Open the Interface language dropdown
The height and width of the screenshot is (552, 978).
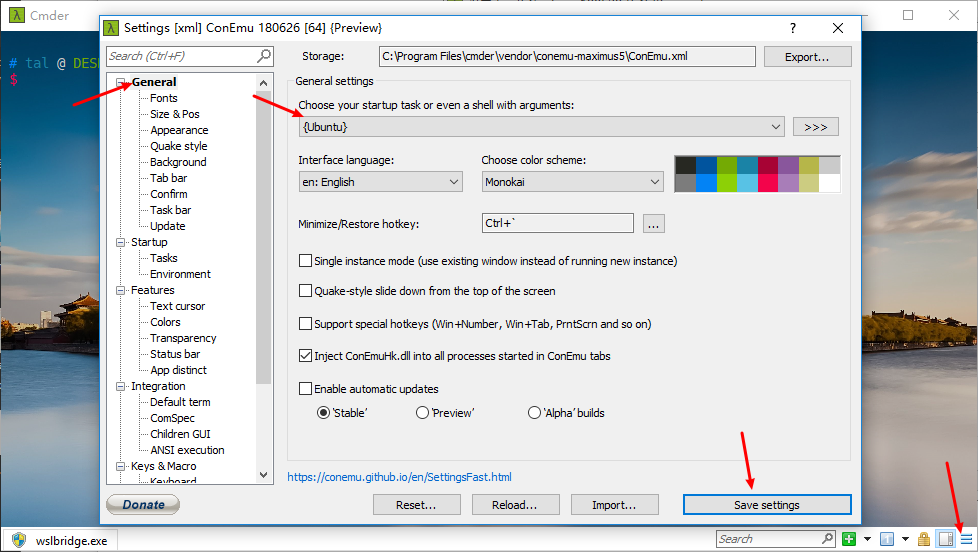[x=380, y=182]
